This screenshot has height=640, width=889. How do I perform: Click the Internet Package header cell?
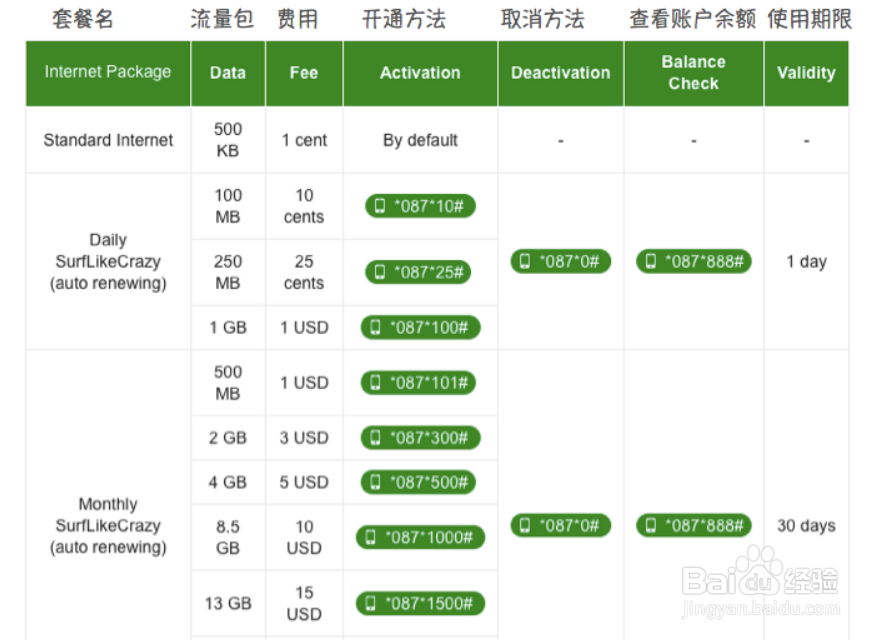click(x=107, y=72)
